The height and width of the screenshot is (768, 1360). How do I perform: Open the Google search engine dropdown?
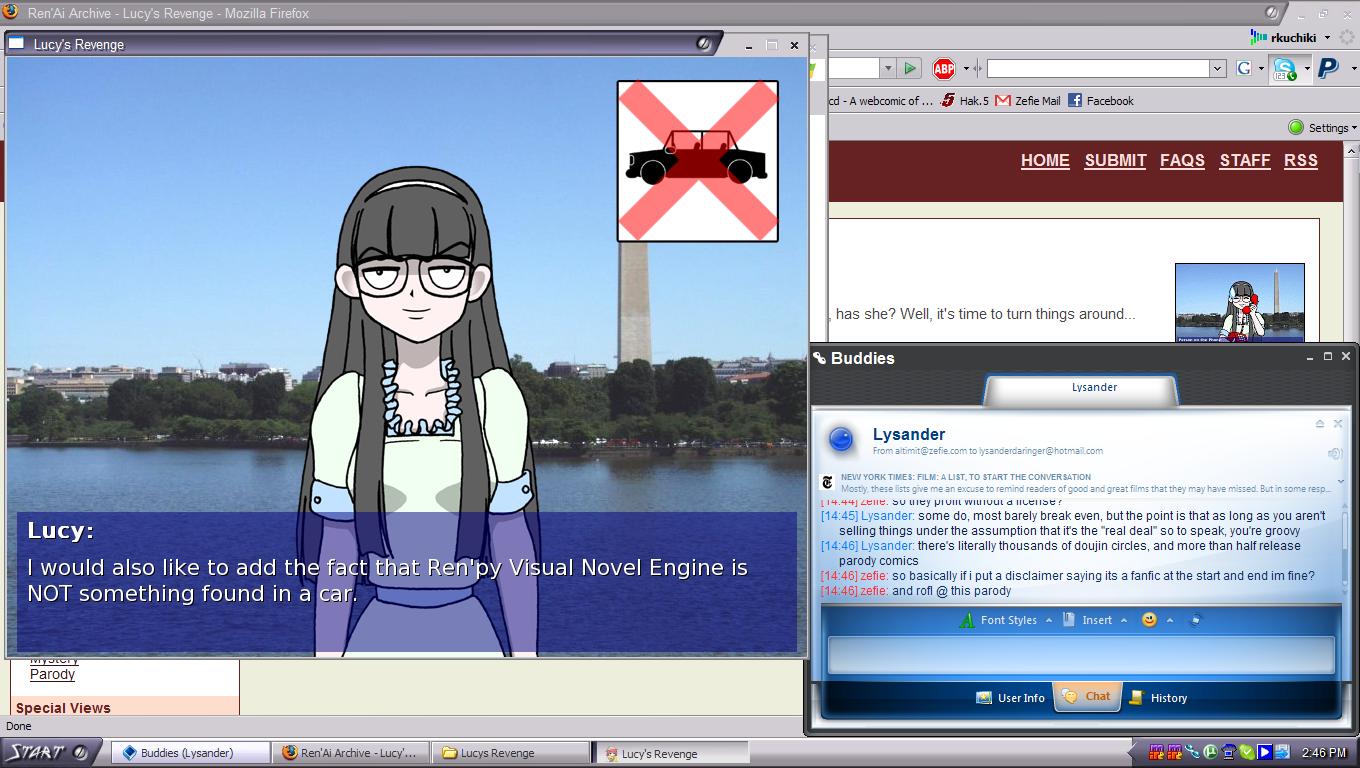click(1248, 68)
